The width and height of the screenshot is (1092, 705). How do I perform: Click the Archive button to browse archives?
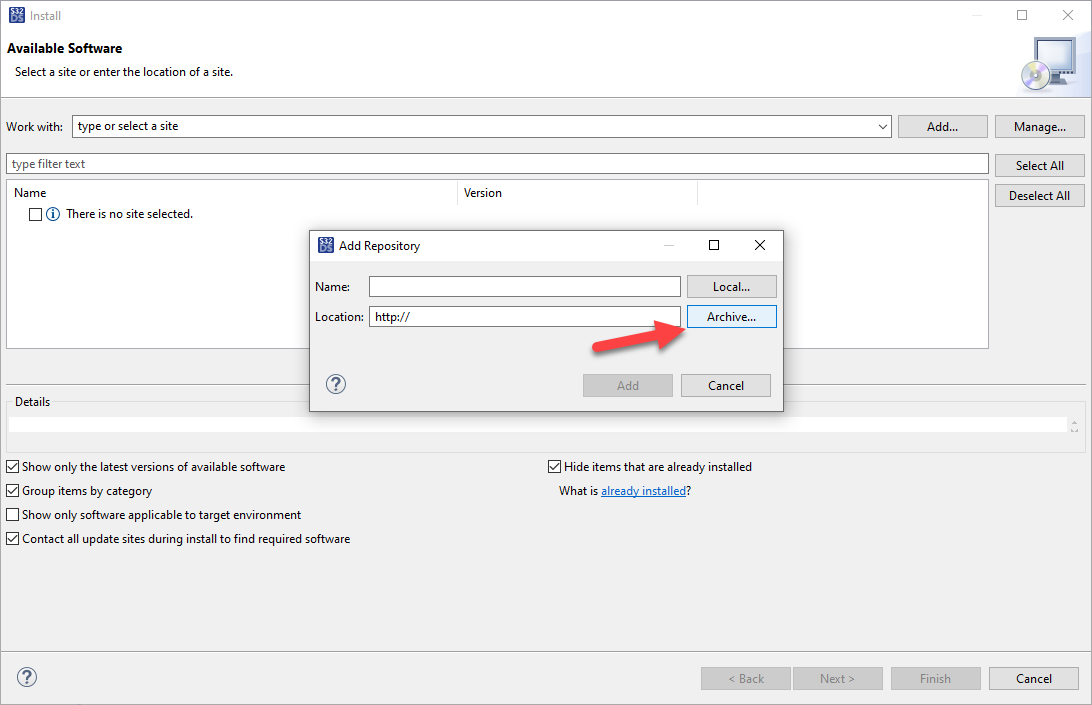(x=731, y=316)
